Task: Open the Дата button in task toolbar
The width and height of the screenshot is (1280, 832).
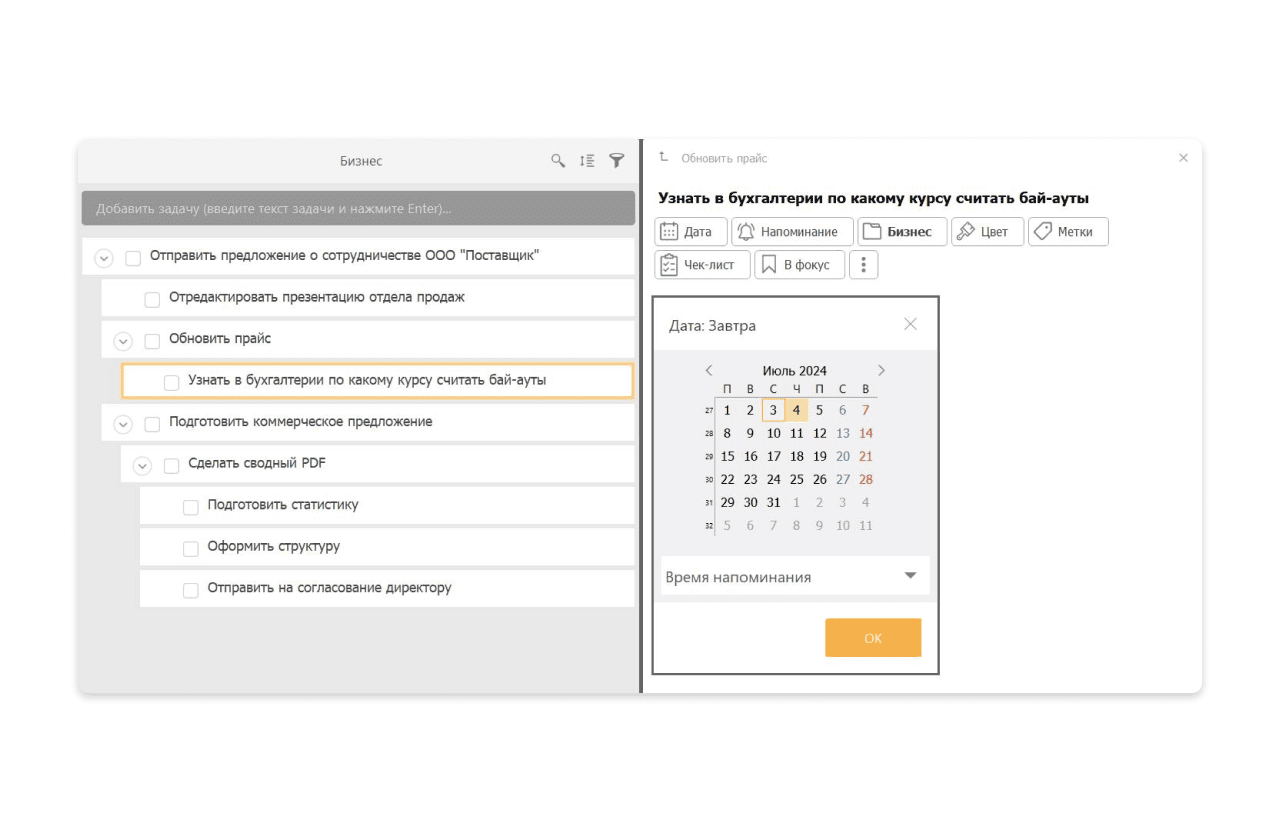Action: [x=690, y=232]
